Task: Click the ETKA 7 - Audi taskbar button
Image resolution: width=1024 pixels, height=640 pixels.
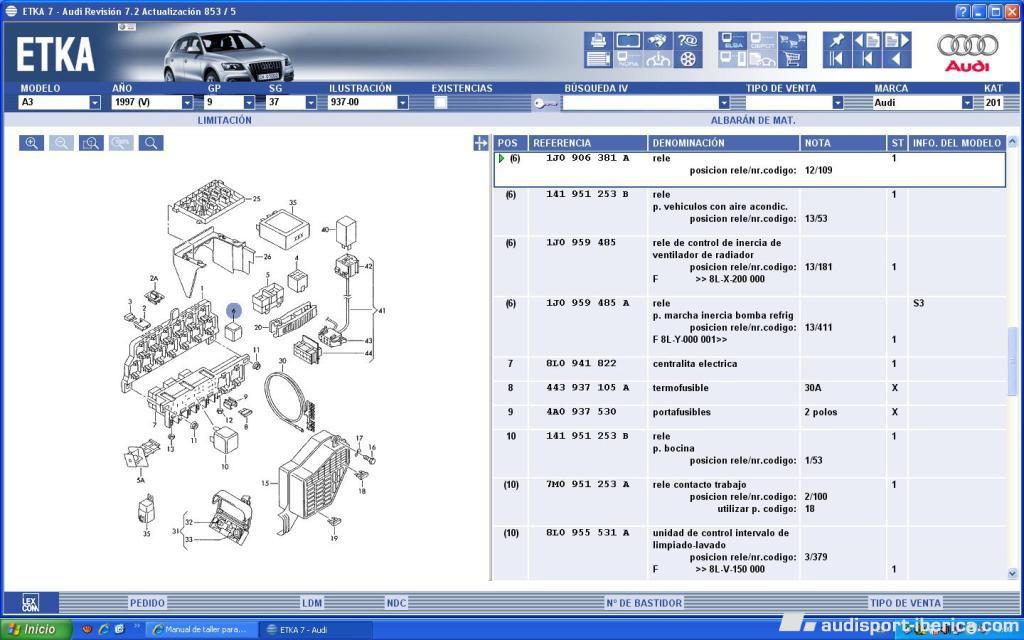Action: tap(315, 630)
